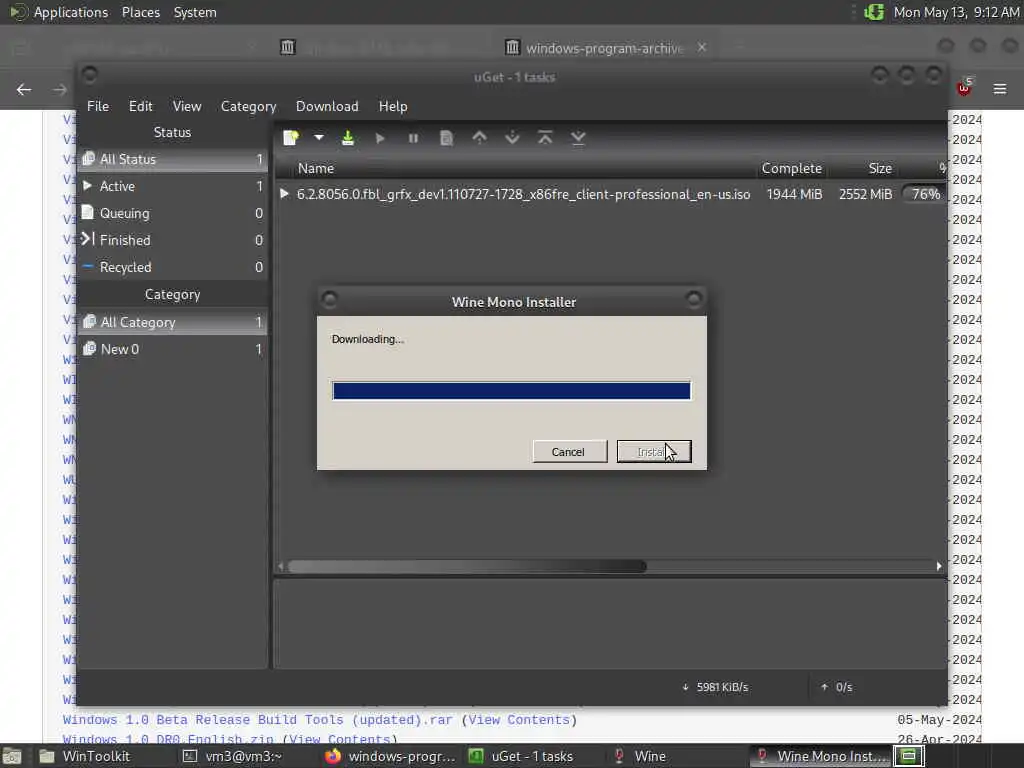Switch to Wine Mono Inst... taskbar item
1024x768 pixels.
click(822, 756)
